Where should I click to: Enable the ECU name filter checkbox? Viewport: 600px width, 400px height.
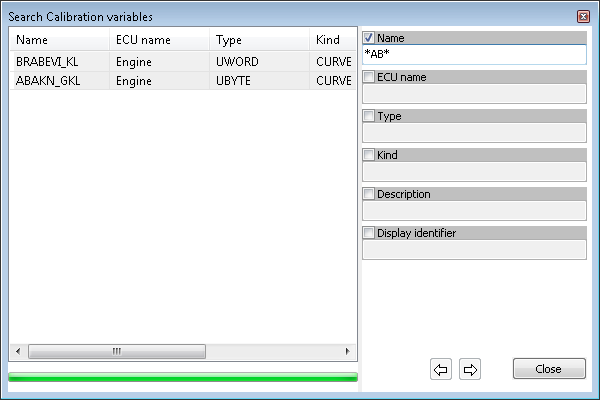click(368, 77)
